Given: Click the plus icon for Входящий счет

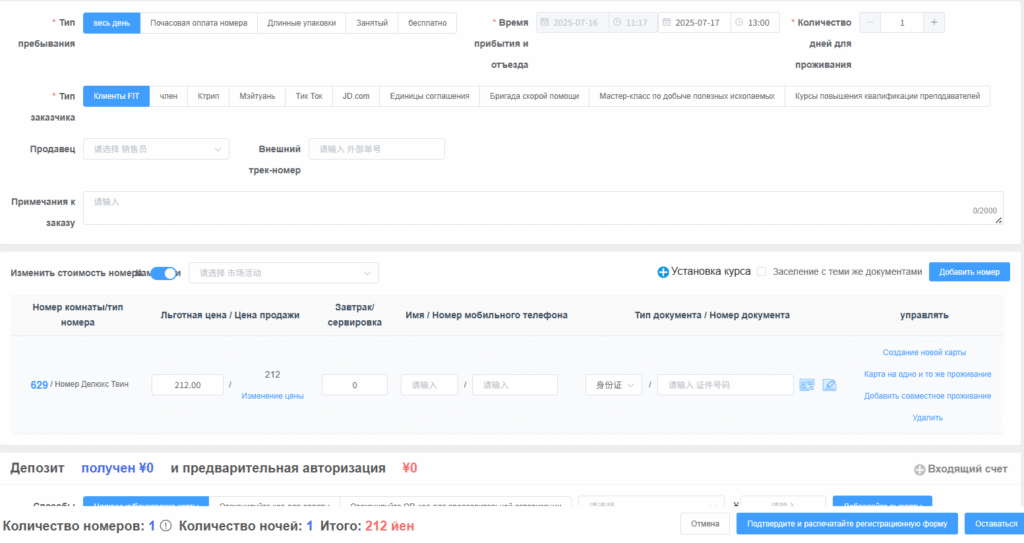Looking at the screenshot, I should point(920,469).
